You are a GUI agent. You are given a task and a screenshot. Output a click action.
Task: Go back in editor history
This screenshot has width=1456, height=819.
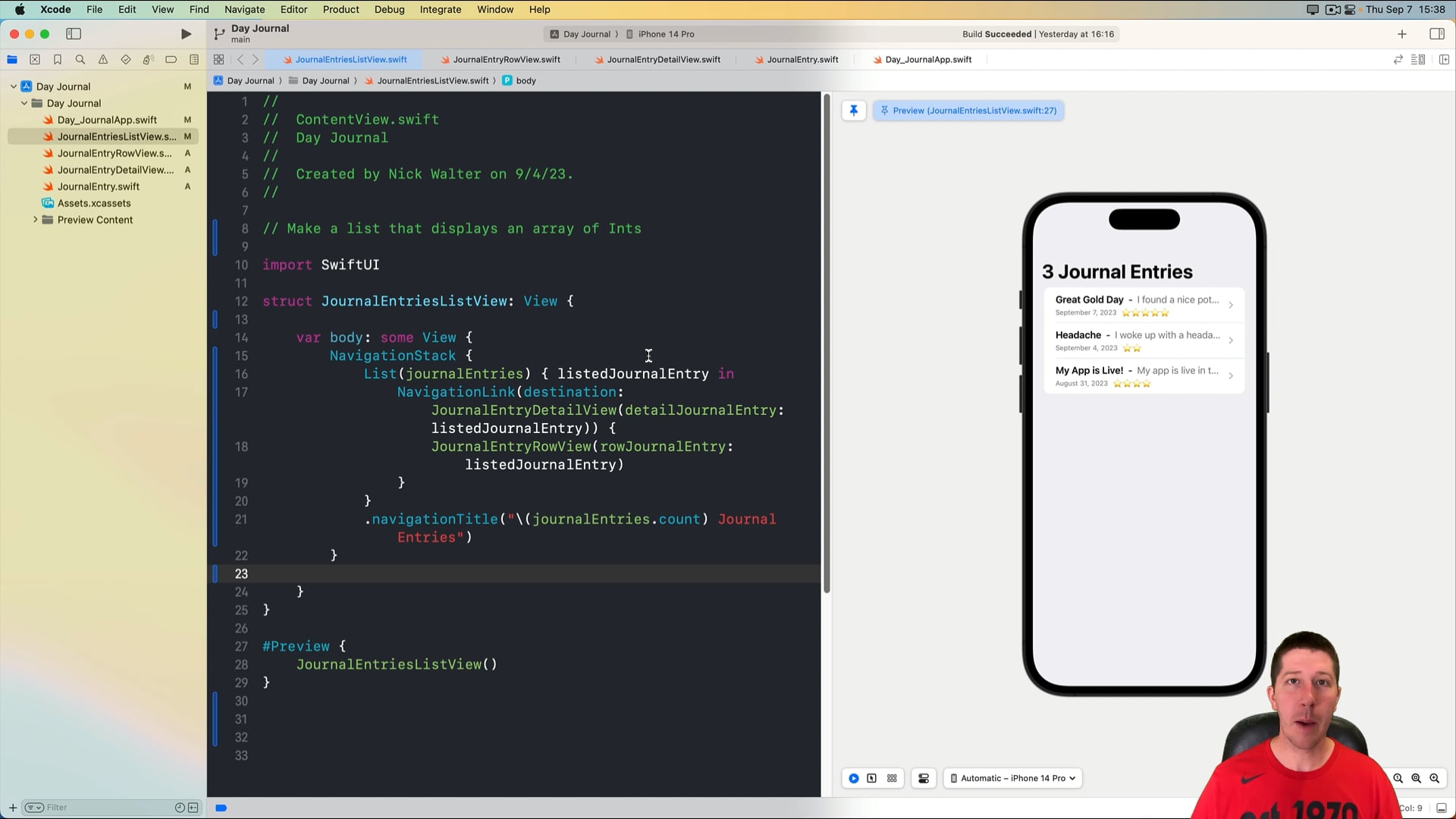point(240,59)
